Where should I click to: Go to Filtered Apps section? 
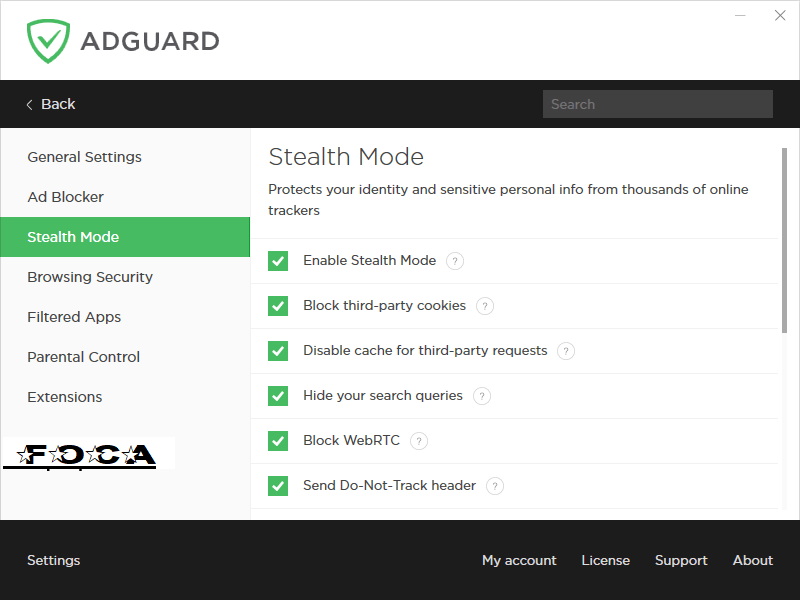coord(125,317)
